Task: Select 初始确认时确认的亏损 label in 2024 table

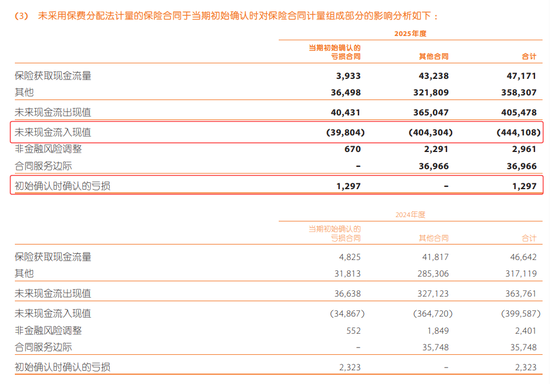Action: 62,367
